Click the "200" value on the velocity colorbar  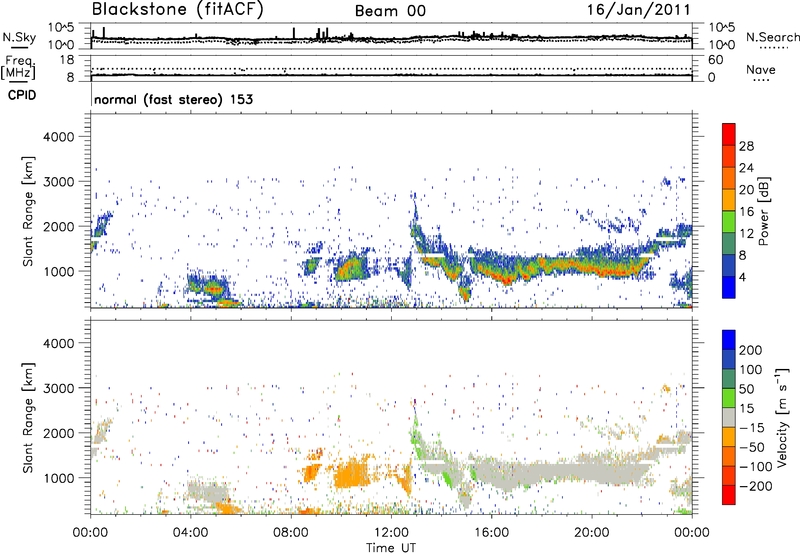coord(751,350)
